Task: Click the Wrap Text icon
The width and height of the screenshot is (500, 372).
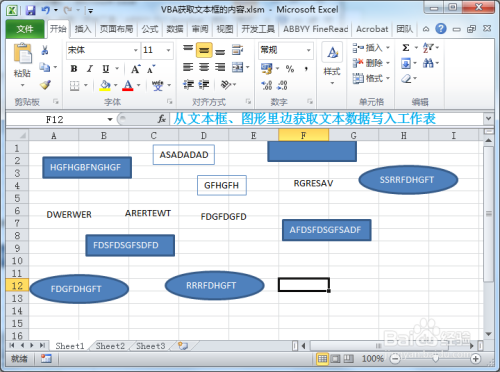Action: click(237, 50)
